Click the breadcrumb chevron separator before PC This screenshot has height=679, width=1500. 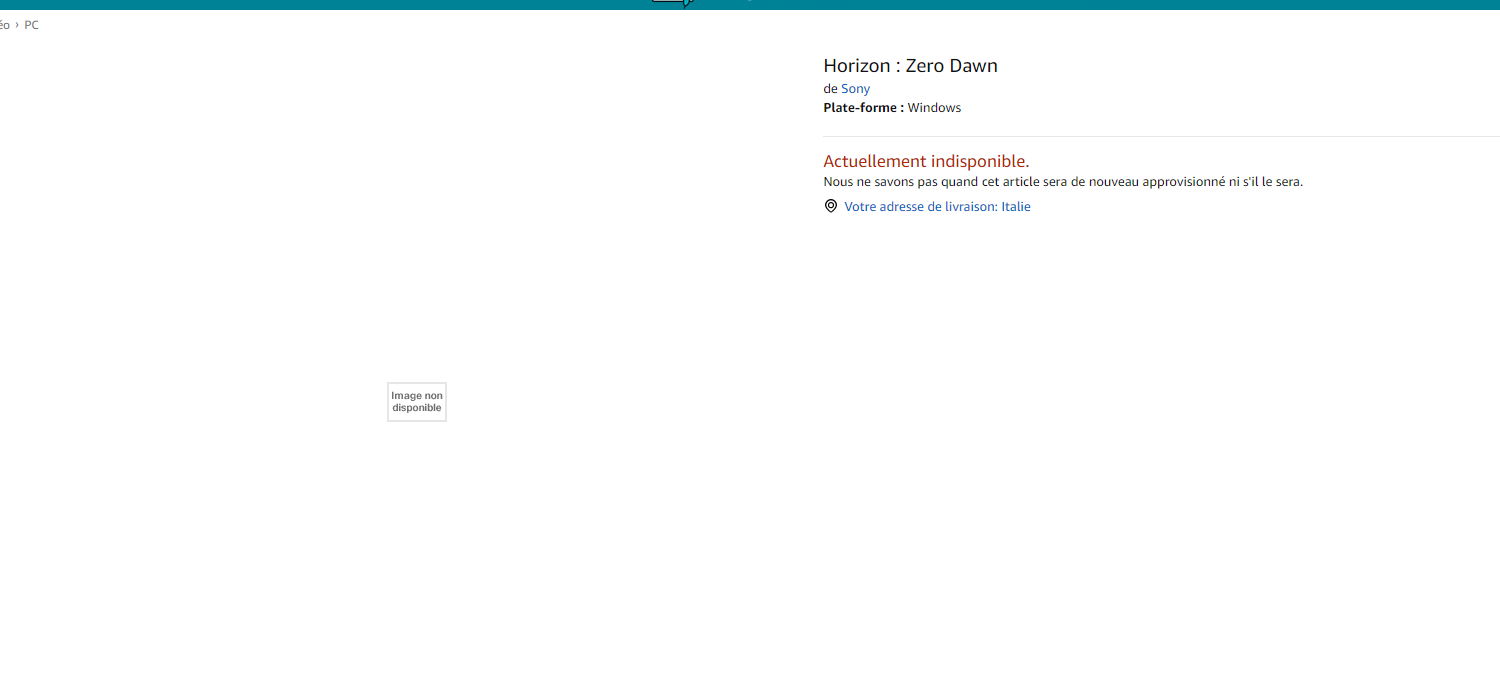17,25
